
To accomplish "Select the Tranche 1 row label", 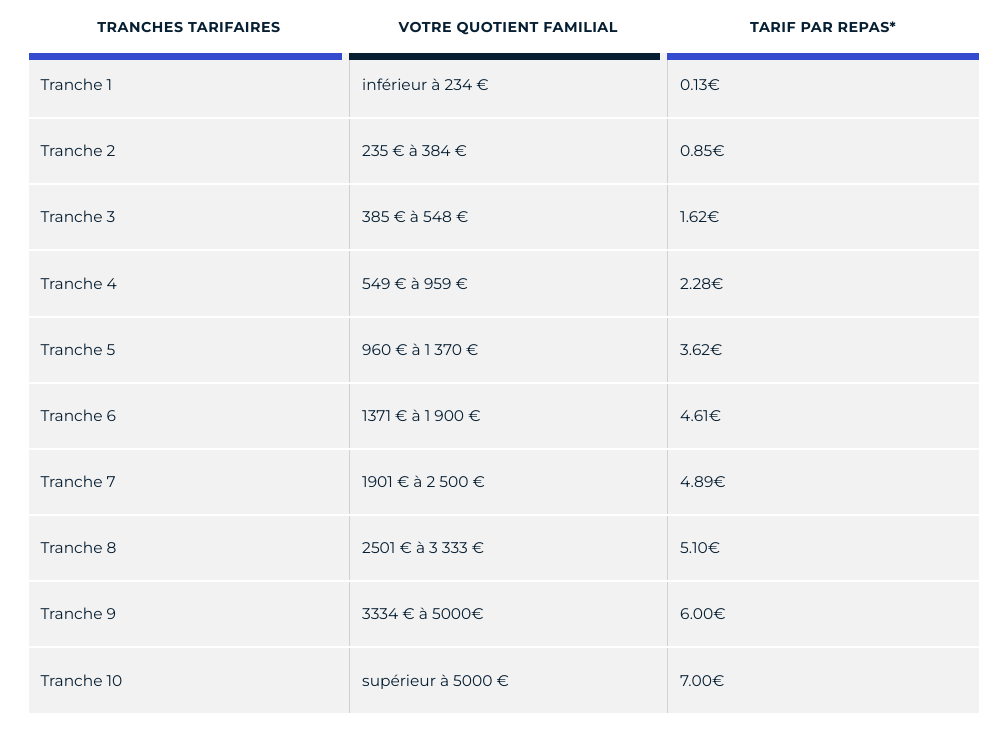I will tap(76, 85).
